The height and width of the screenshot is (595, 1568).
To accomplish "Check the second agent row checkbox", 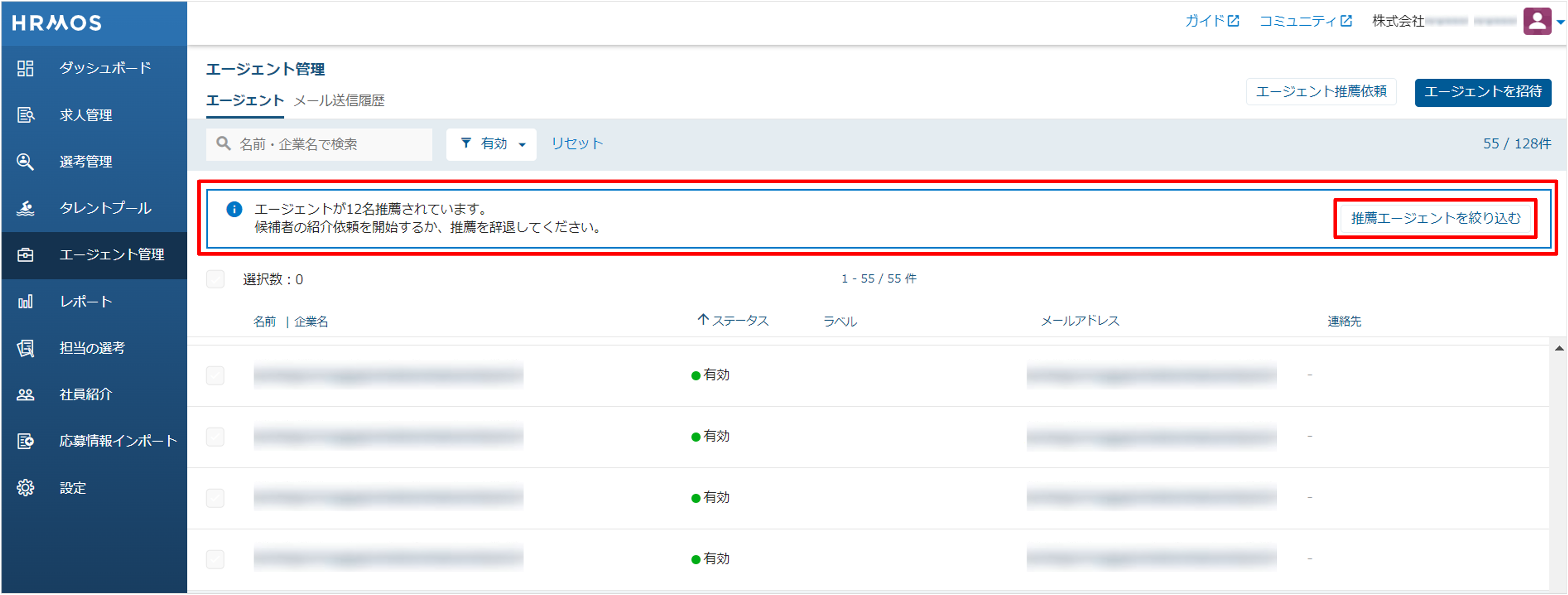I will (x=216, y=437).
